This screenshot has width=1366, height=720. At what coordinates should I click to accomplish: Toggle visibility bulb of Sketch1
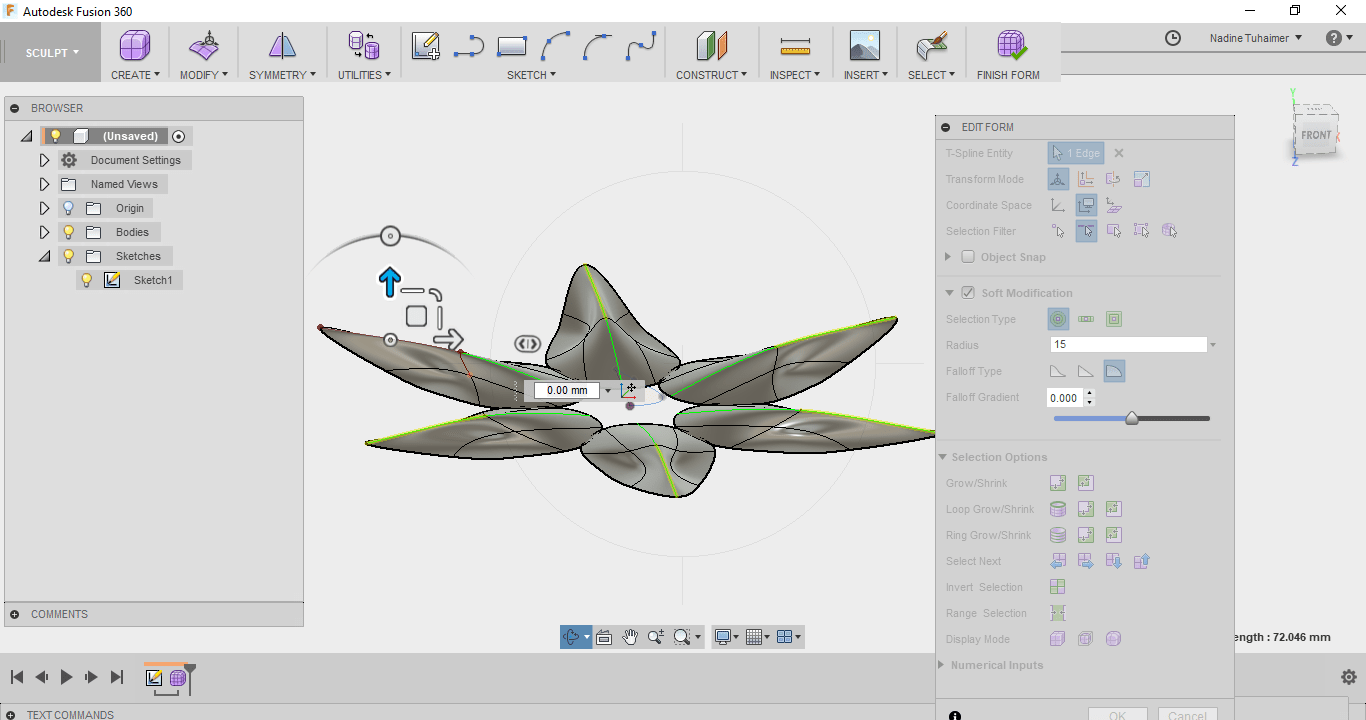[87, 280]
